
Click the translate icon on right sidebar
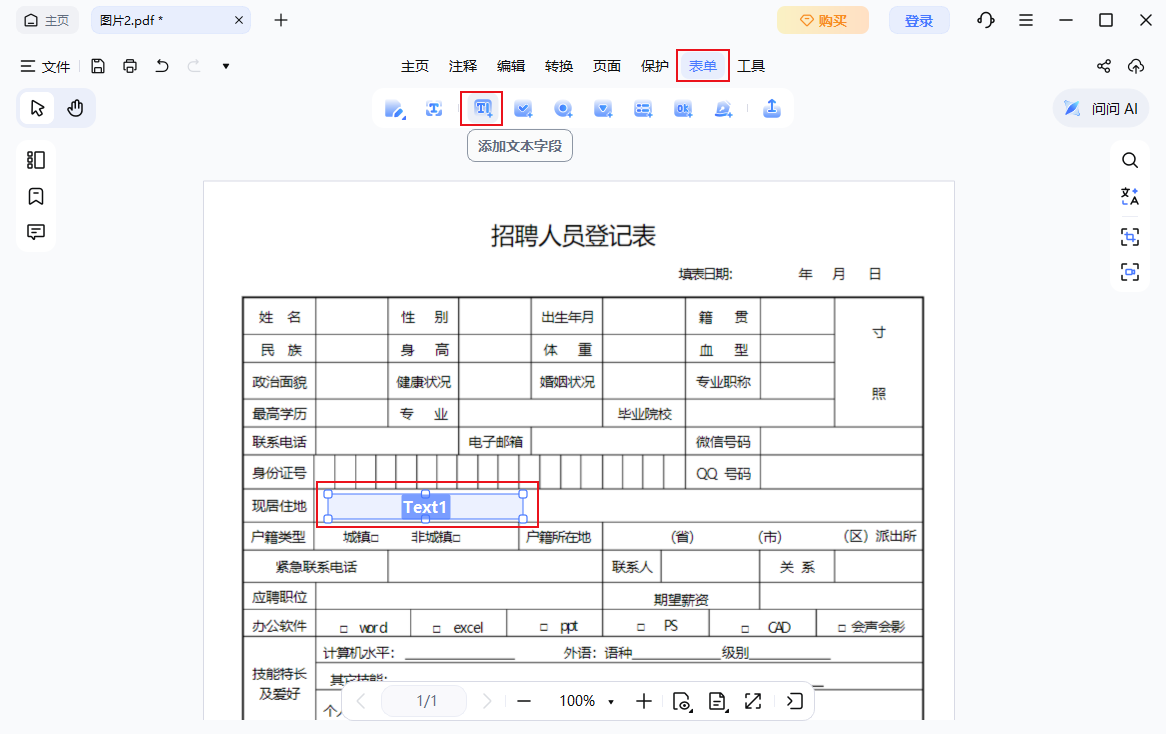tap(1130, 197)
